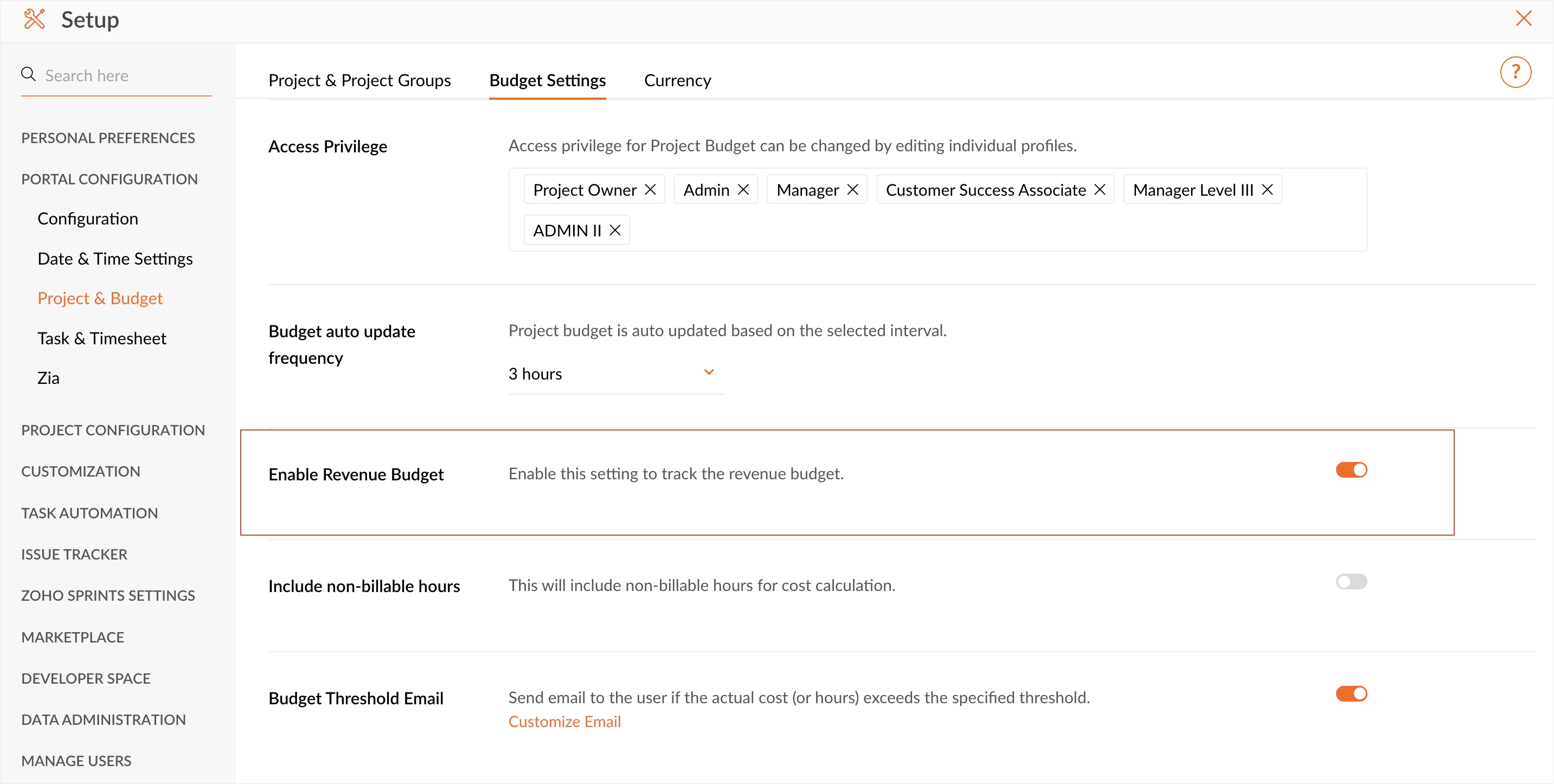Remove Manager Level III tag

pos(1267,190)
